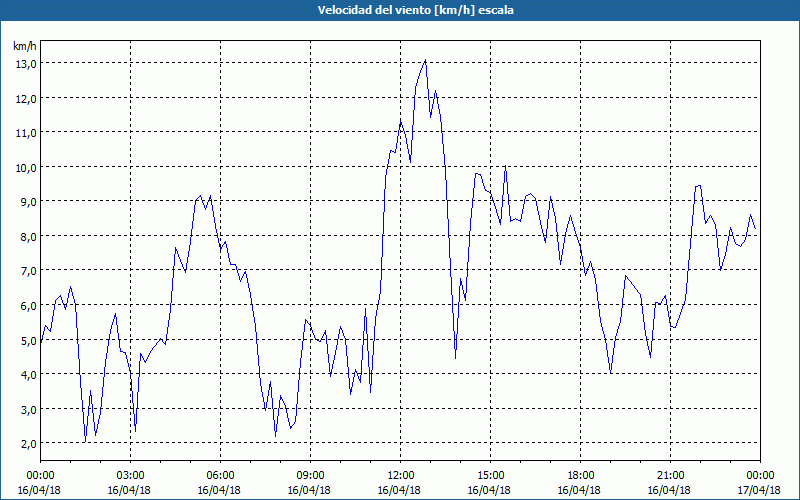Screen dimensions: 800x500
Task: Click the 09:00 time axis label
Action: [x=310, y=476]
